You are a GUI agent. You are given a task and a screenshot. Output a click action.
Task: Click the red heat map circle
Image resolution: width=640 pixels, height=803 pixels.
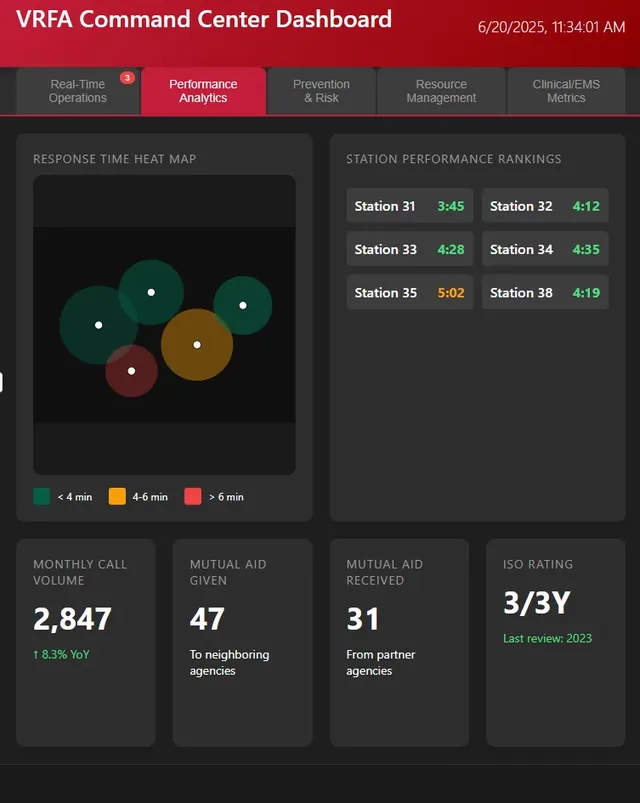coord(132,371)
